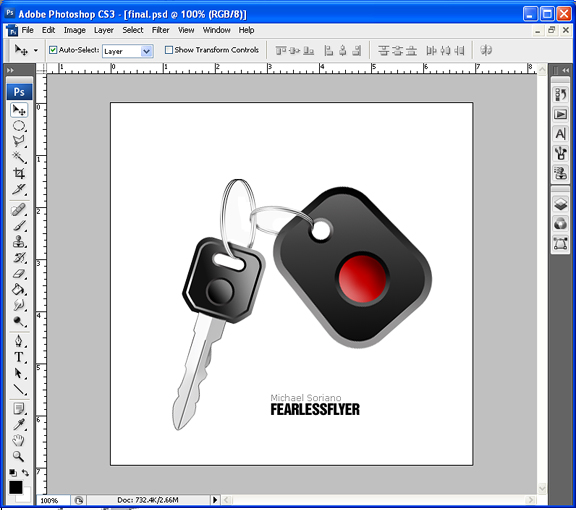Screen dimensions: 576x510
Task: Open the Brushes panel from the dock
Action: point(560,153)
